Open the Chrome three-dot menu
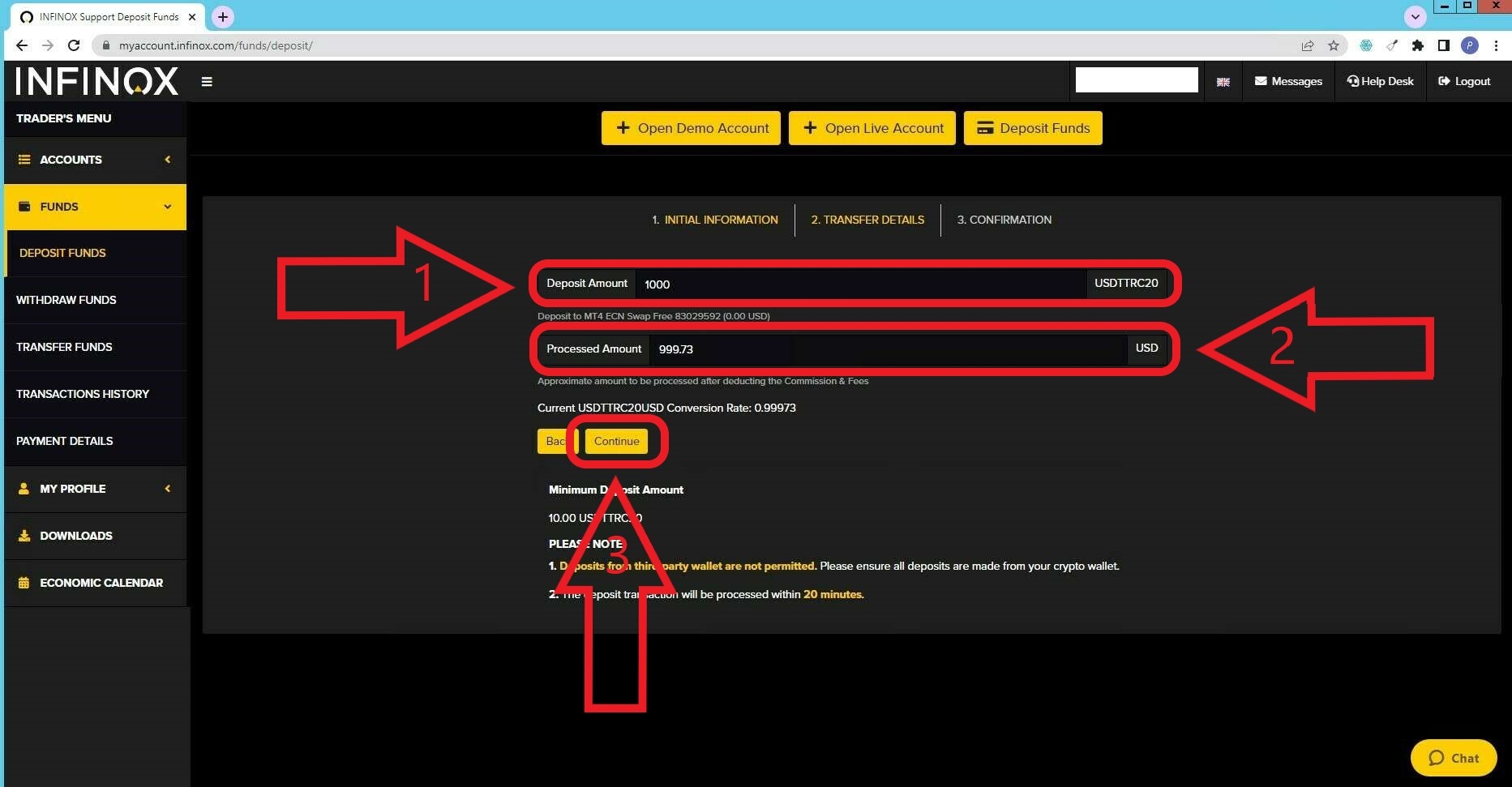The width and height of the screenshot is (1512, 787). [1496, 45]
